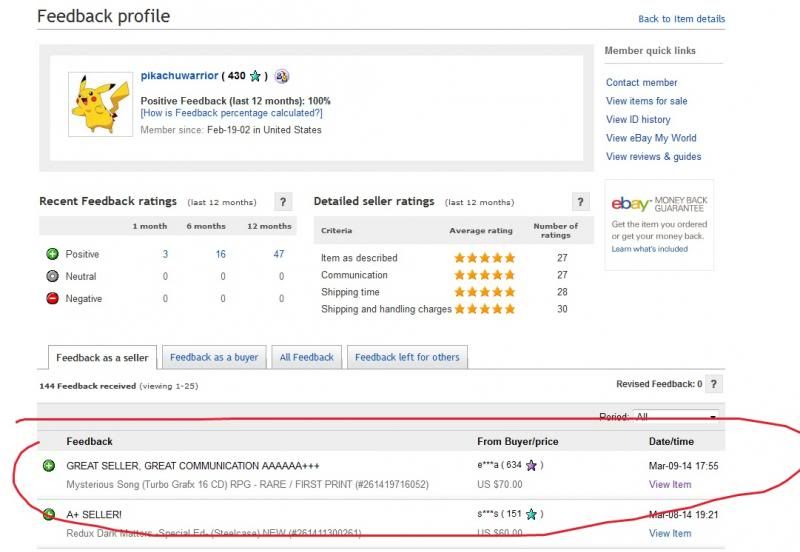The width and height of the screenshot is (800, 552).
Task: Select the Feedback left for others tab
Action: pyautogui.click(x=406, y=357)
